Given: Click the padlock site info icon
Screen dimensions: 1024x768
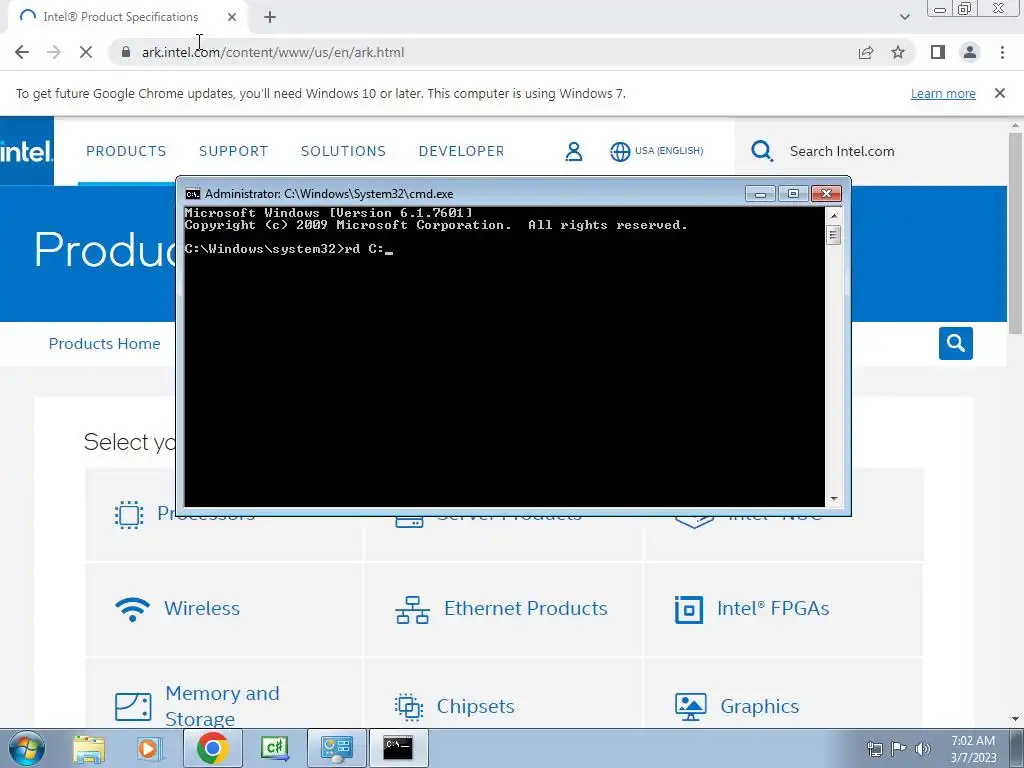Looking at the screenshot, I should 126,52.
